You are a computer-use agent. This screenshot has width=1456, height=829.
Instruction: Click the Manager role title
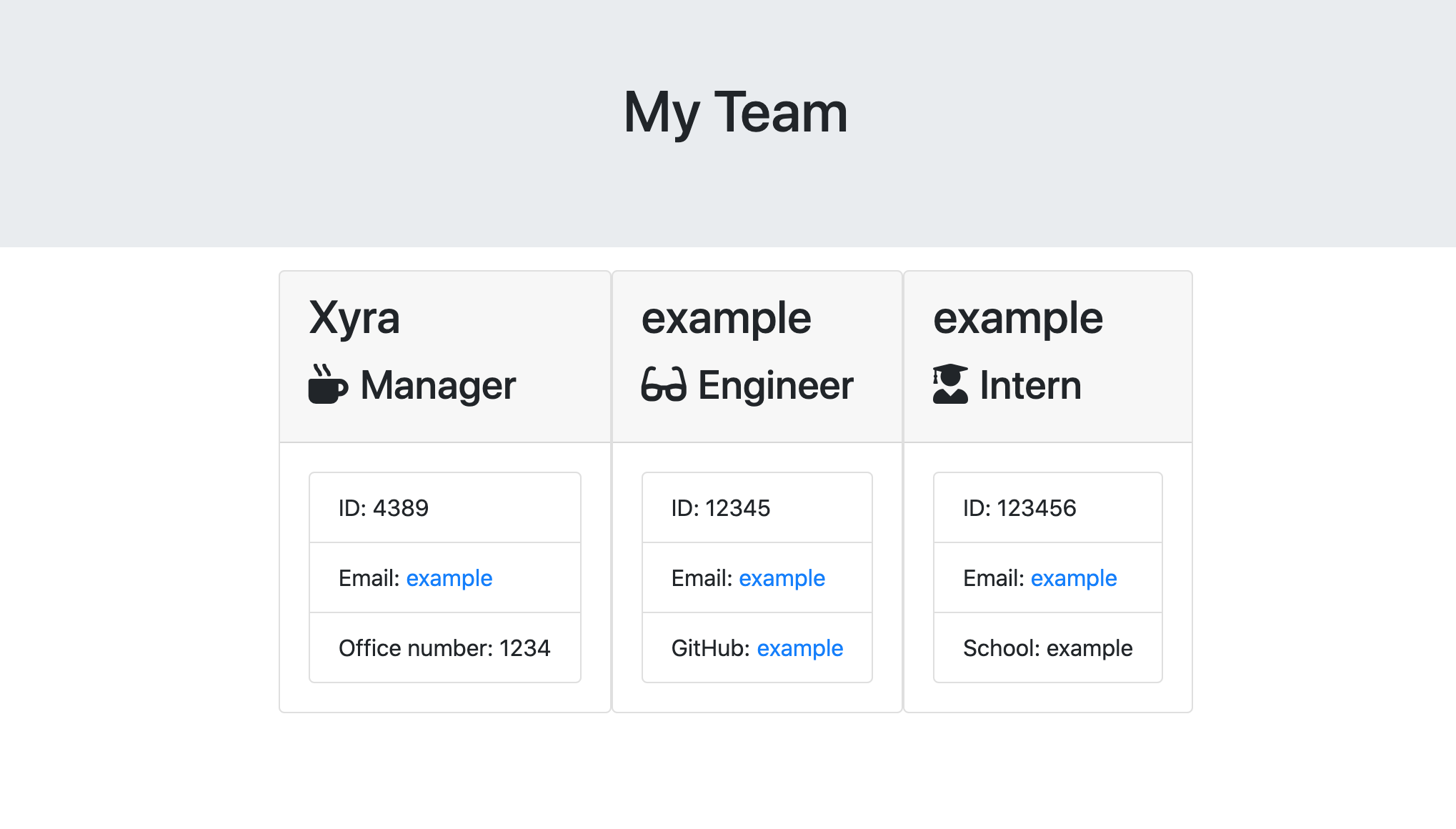[x=438, y=385]
